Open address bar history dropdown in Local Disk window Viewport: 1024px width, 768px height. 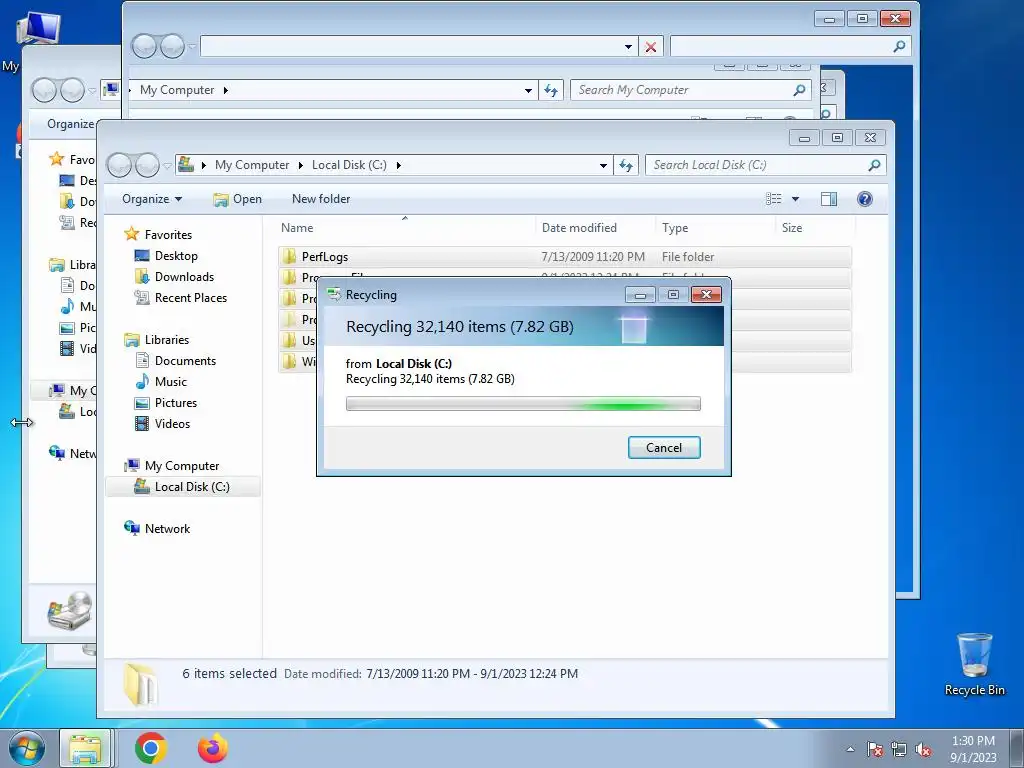[x=603, y=165]
